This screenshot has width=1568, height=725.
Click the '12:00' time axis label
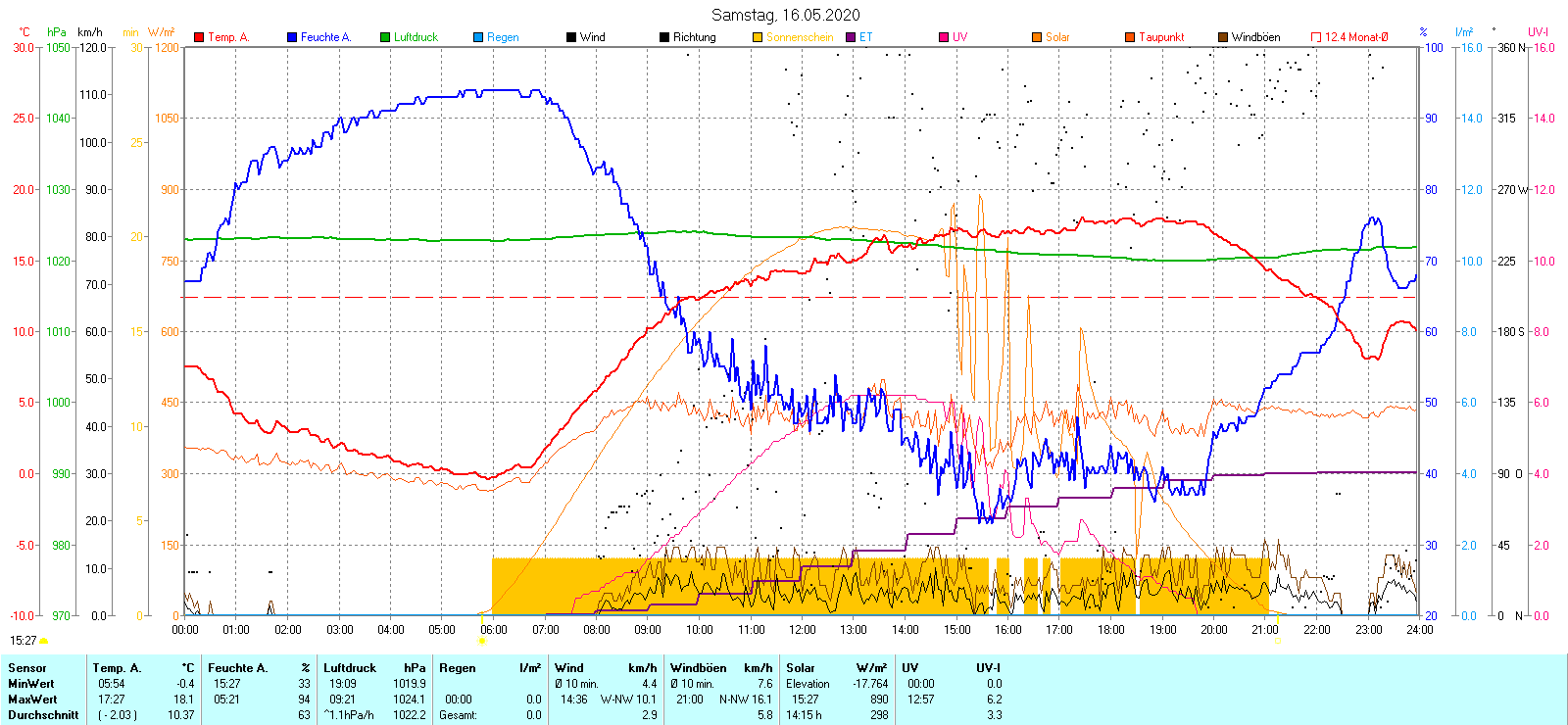pyautogui.click(x=803, y=630)
